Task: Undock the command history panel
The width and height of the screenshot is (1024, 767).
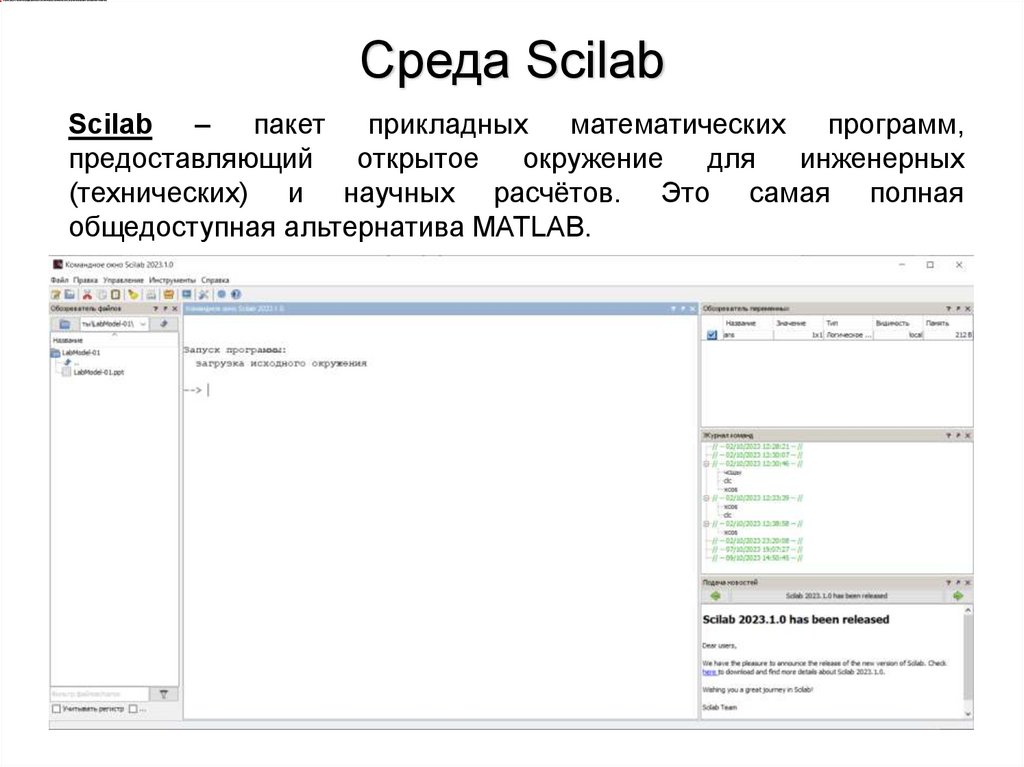Action: pos(958,435)
